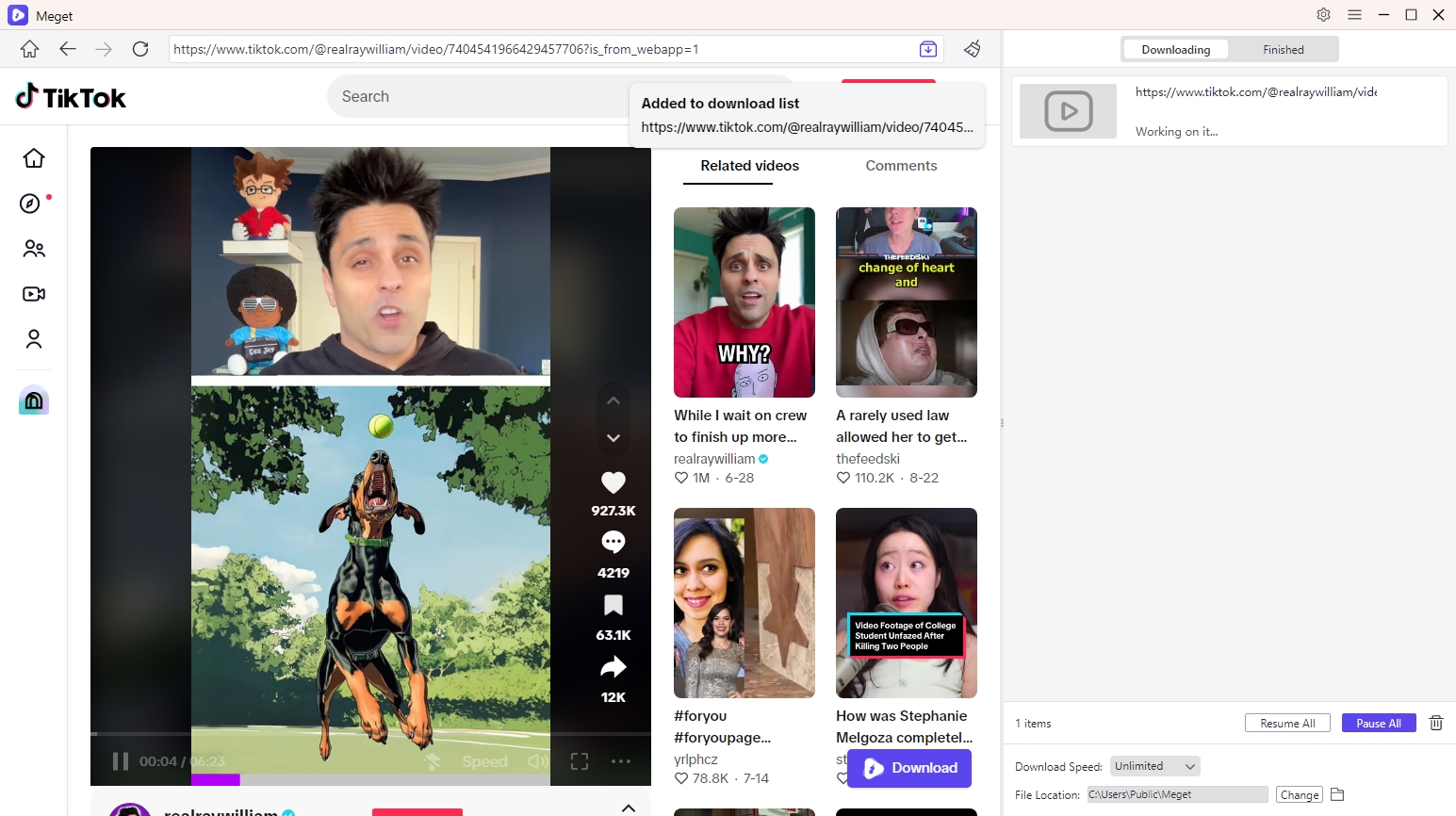Open Meget hamburger menu

[1354, 14]
